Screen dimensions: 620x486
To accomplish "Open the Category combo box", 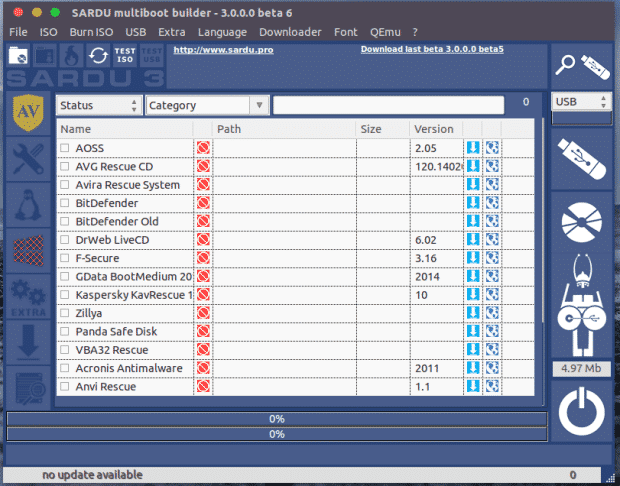I will click(207, 105).
